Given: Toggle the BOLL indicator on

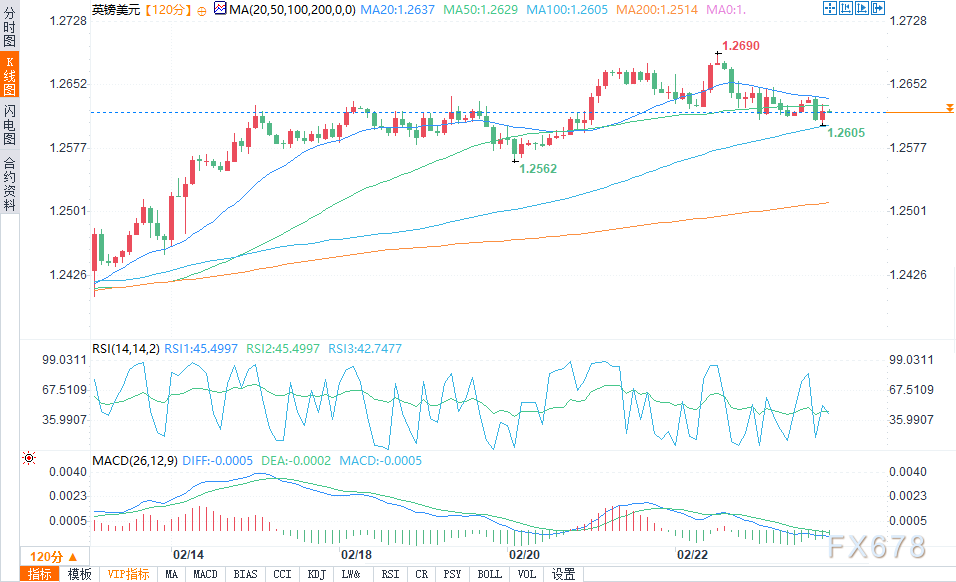Looking at the screenshot, I should pos(488,574).
